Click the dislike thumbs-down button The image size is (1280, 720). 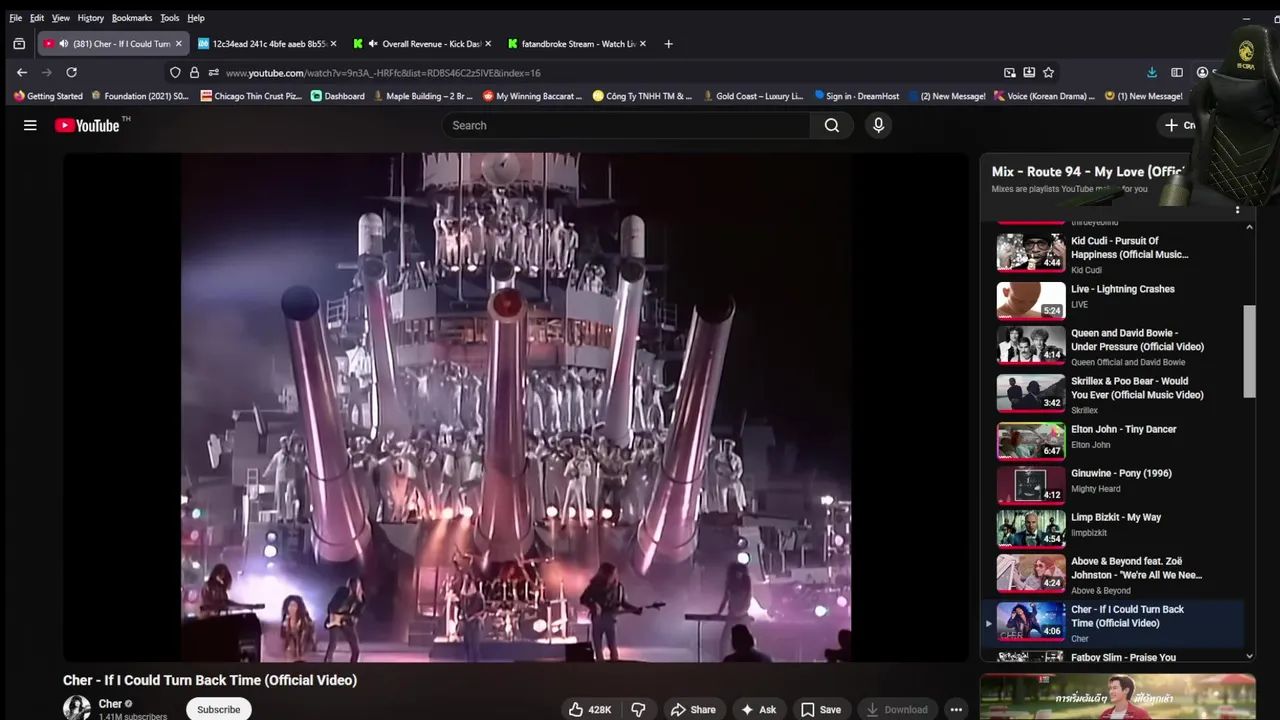pos(638,709)
